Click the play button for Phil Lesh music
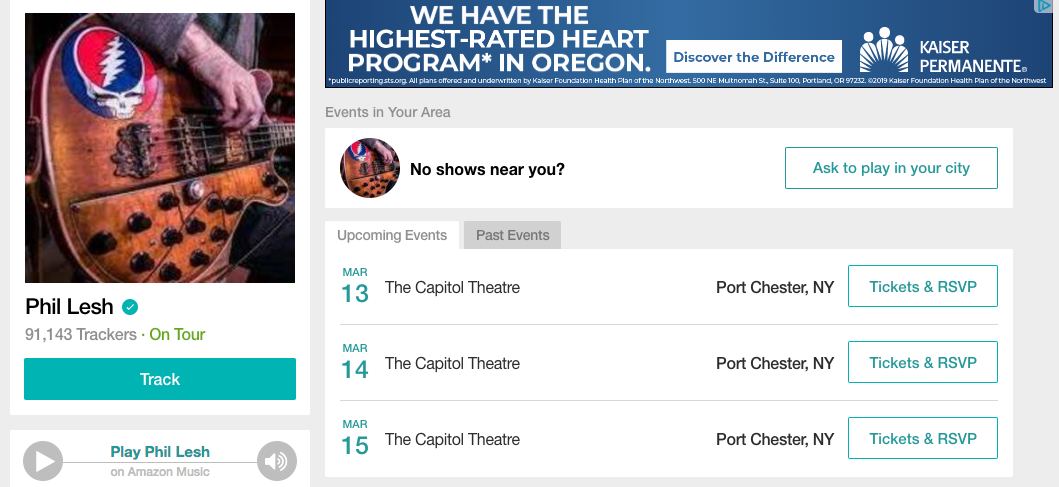 tap(43, 461)
